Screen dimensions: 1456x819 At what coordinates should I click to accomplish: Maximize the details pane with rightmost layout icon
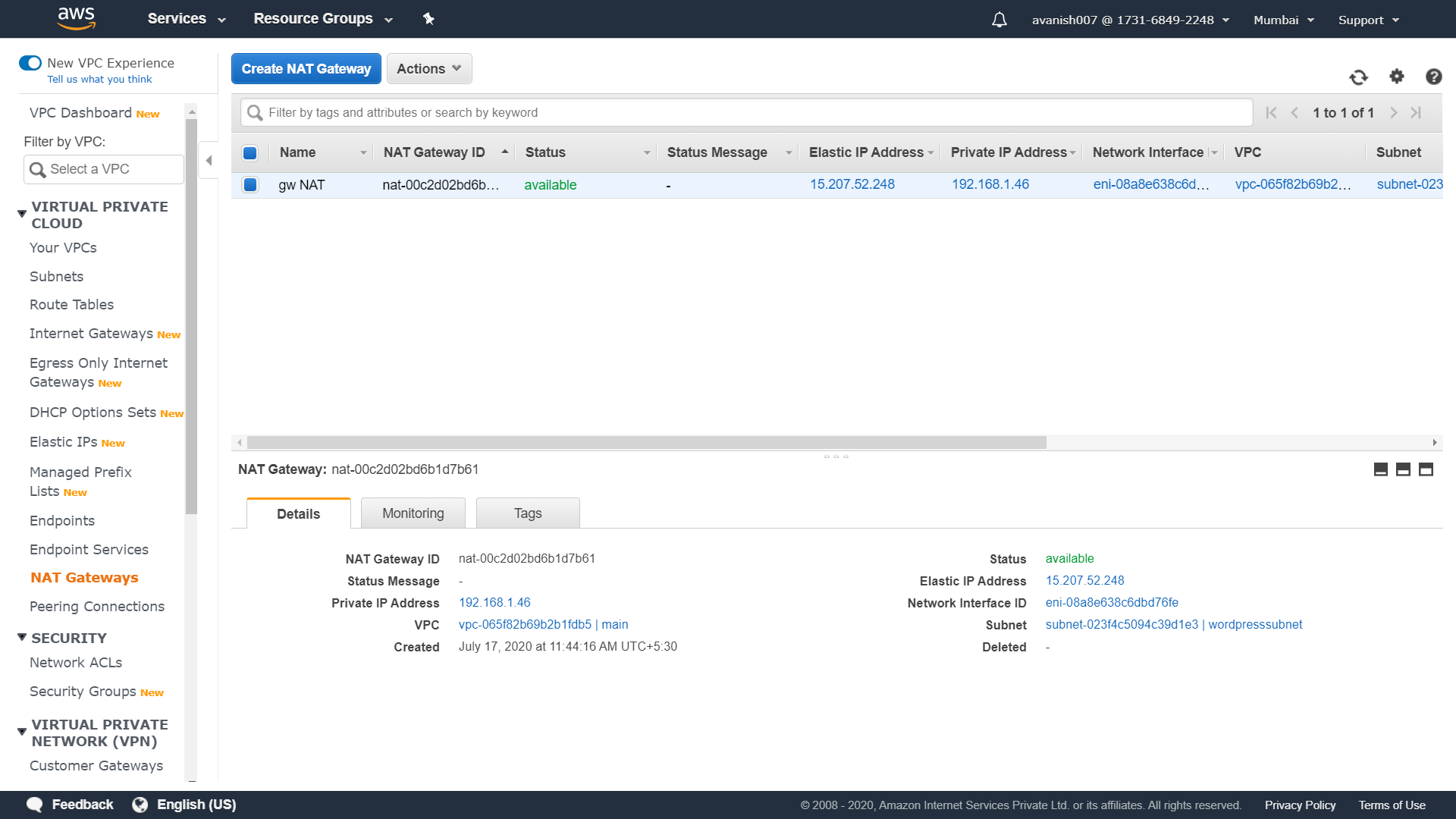(x=1426, y=469)
